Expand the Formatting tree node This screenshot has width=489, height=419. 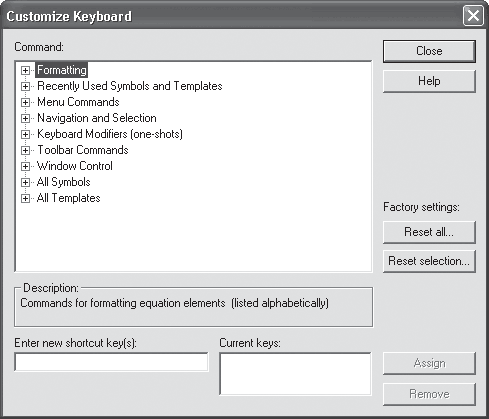(25, 70)
